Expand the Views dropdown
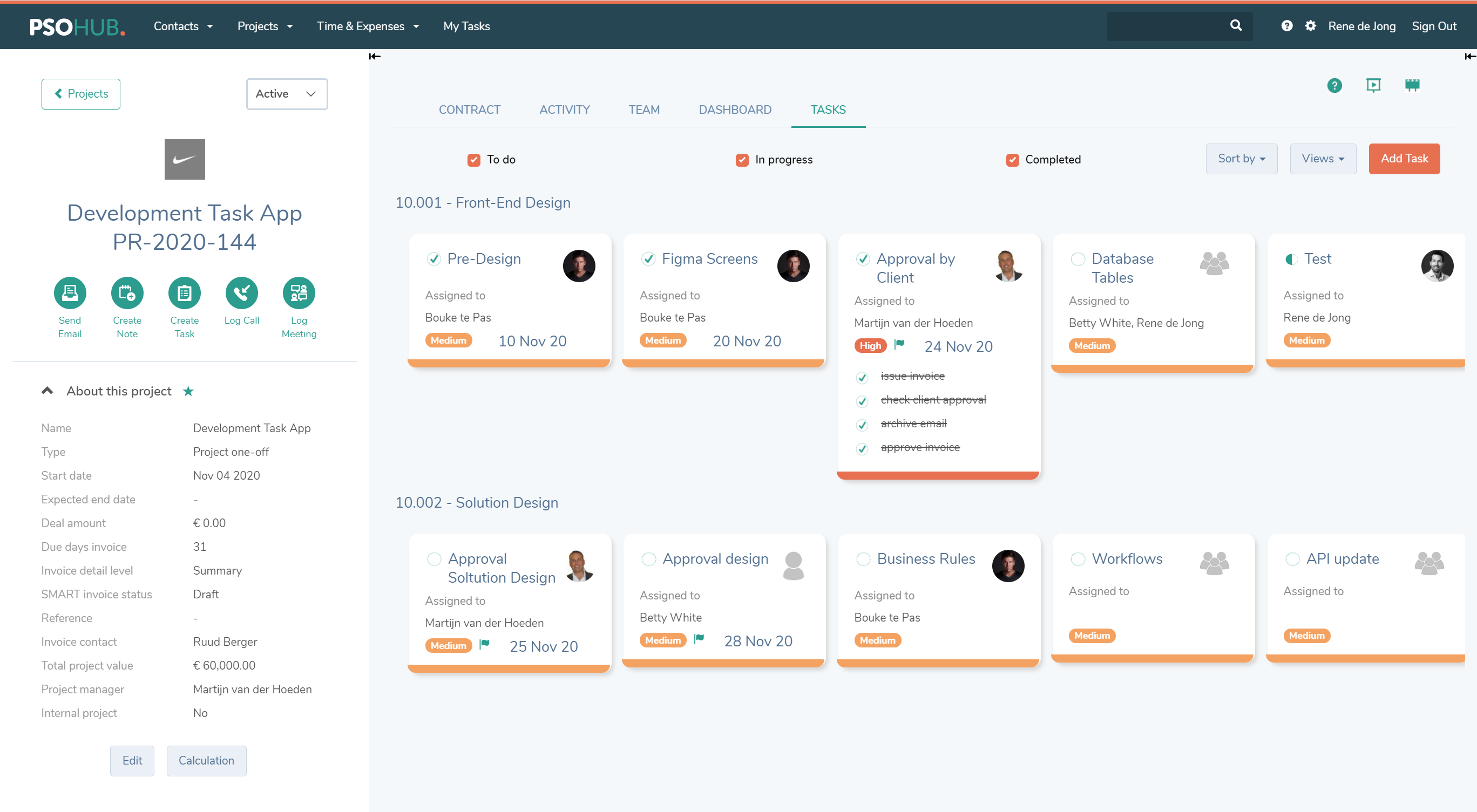 click(x=1323, y=159)
